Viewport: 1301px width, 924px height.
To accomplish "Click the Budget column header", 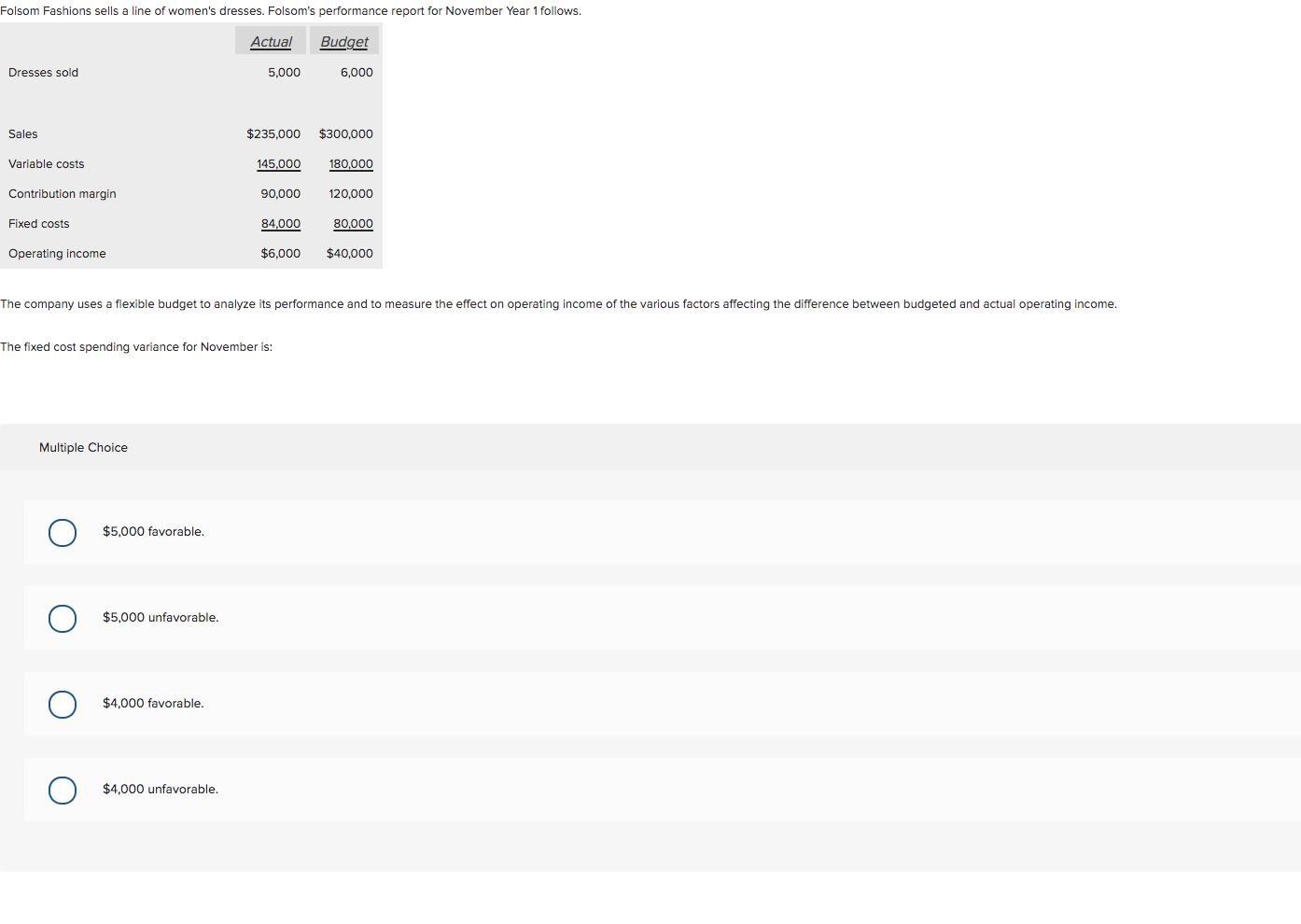I will click(344, 41).
